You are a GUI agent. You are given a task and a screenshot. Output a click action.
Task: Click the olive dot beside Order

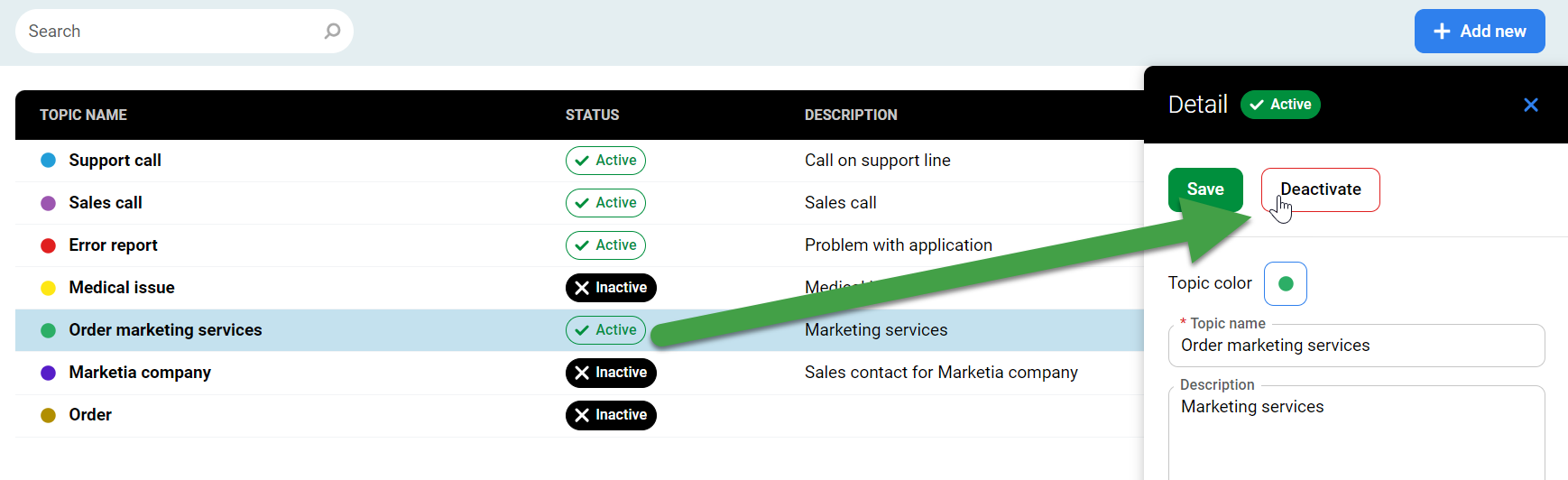tap(49, 415)
